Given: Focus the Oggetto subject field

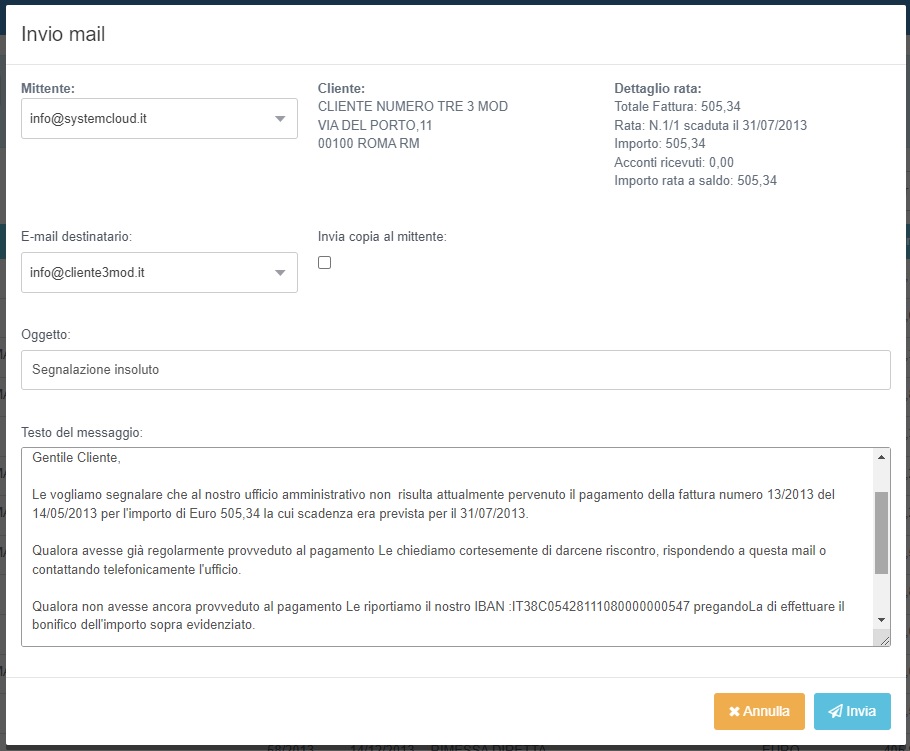Looking at the screenshot, I should tap(455, 370).
